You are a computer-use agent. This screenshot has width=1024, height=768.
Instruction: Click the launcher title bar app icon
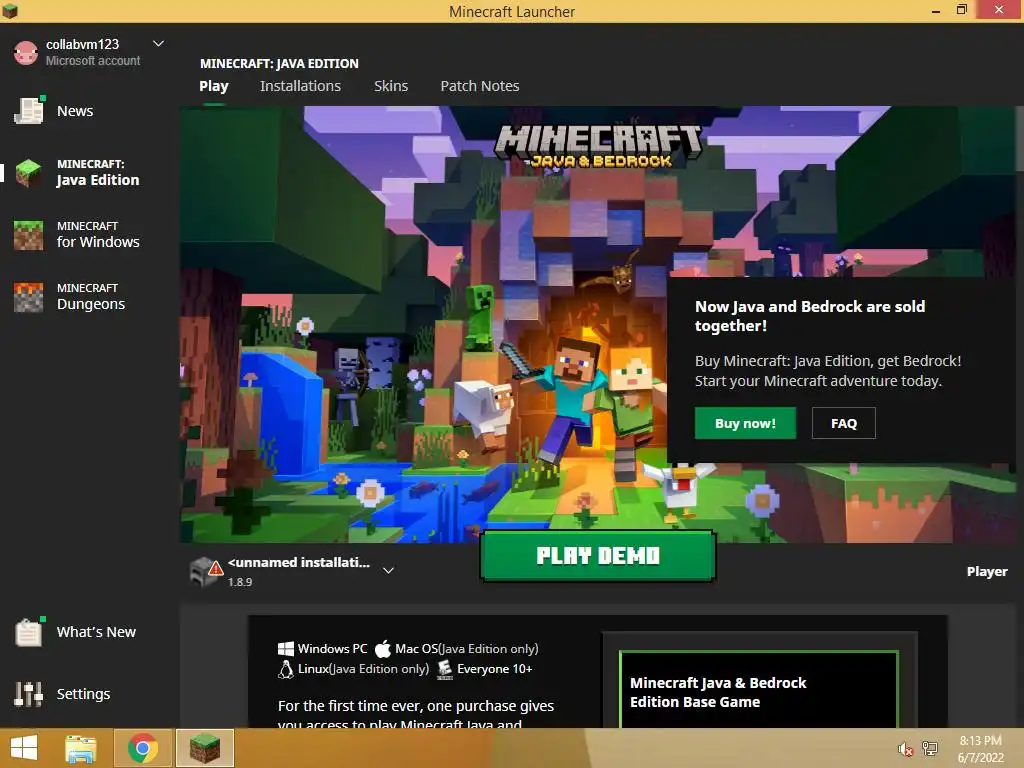click(10, 10)
